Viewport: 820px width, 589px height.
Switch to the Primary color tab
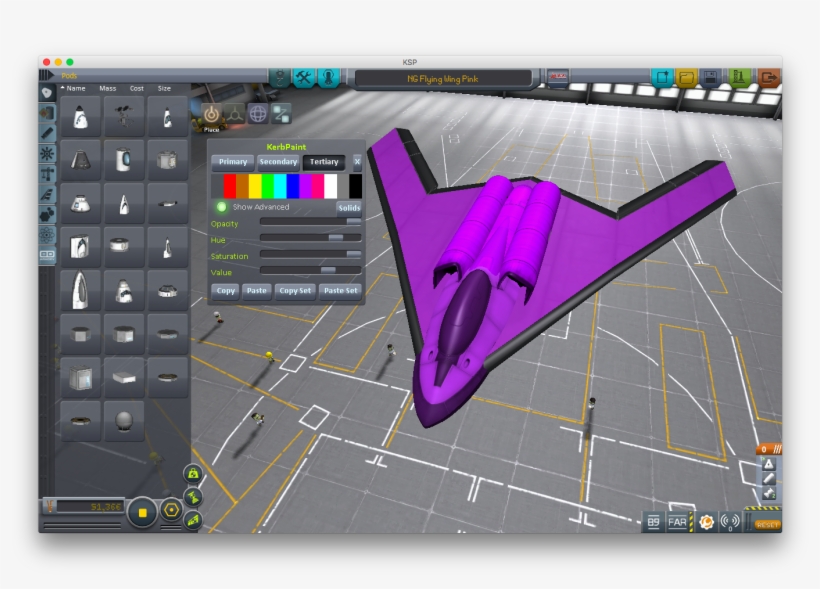click(x=233, y=161)
